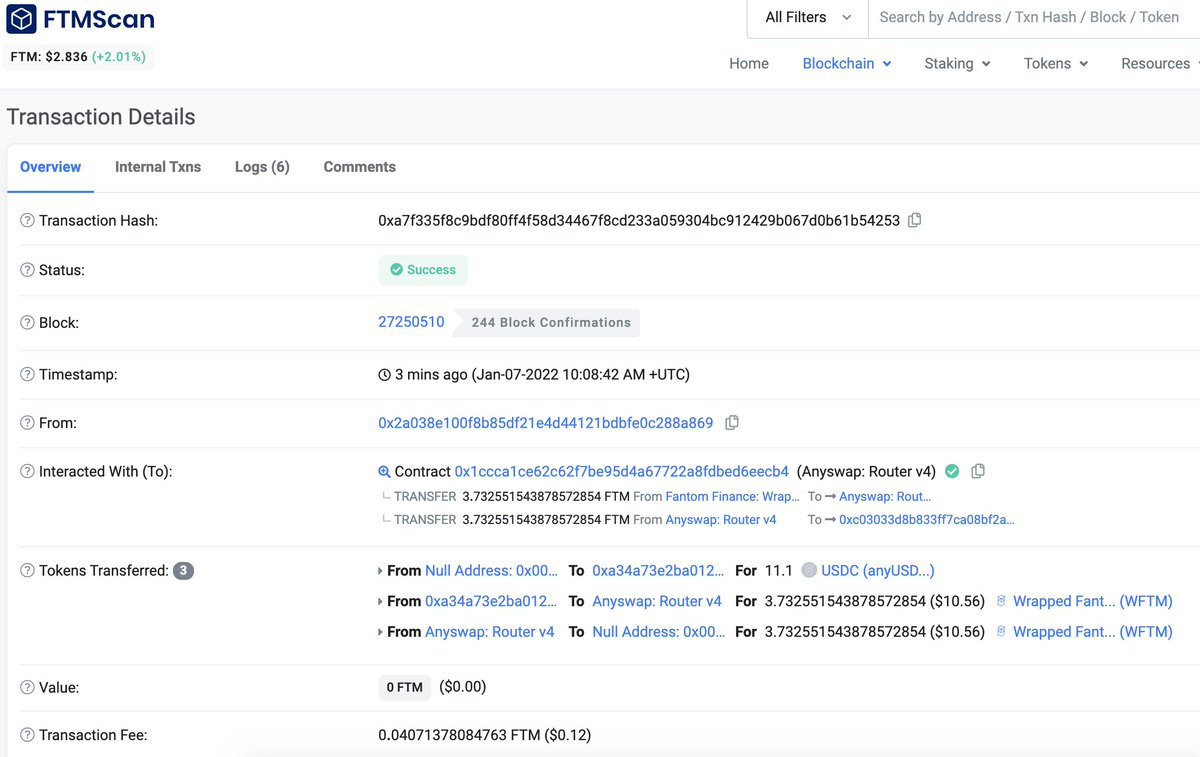Copy the Anyswap contract address
The height and width of the screenshot is (757, 1200).
coord(978,471)
